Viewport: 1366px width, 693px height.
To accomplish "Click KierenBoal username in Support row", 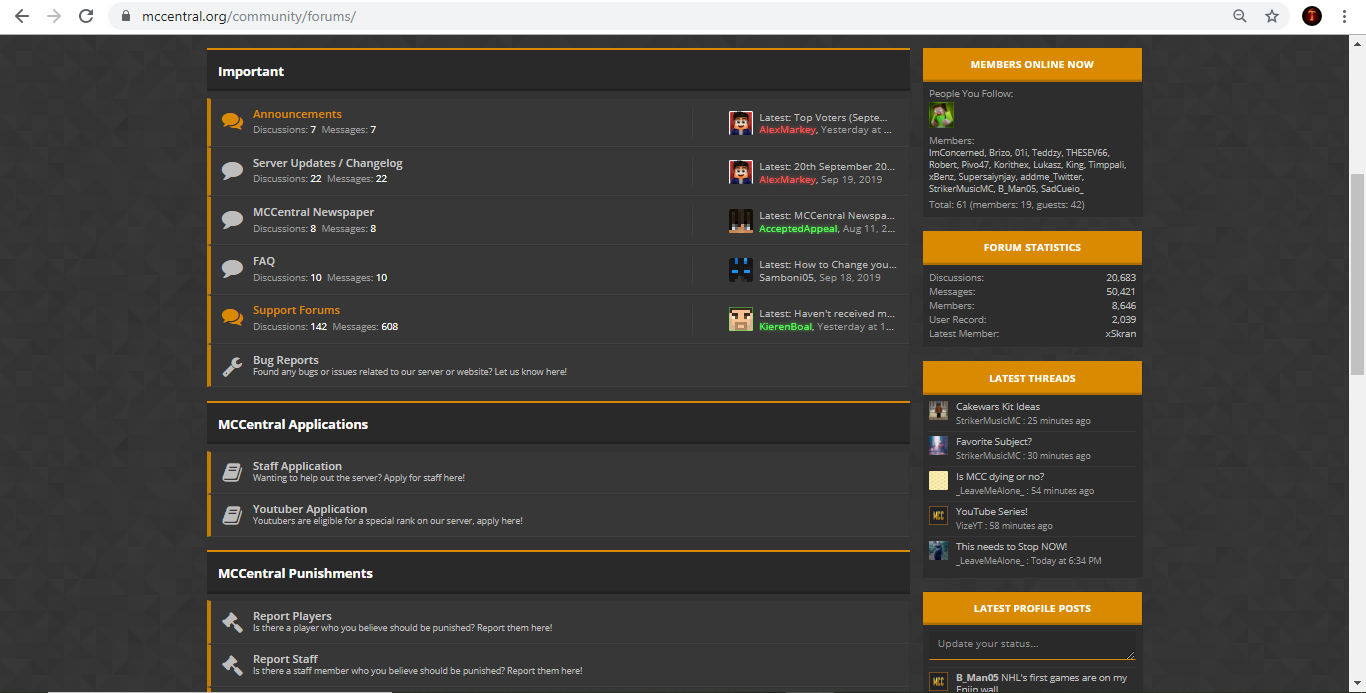I will coord(786,327).
